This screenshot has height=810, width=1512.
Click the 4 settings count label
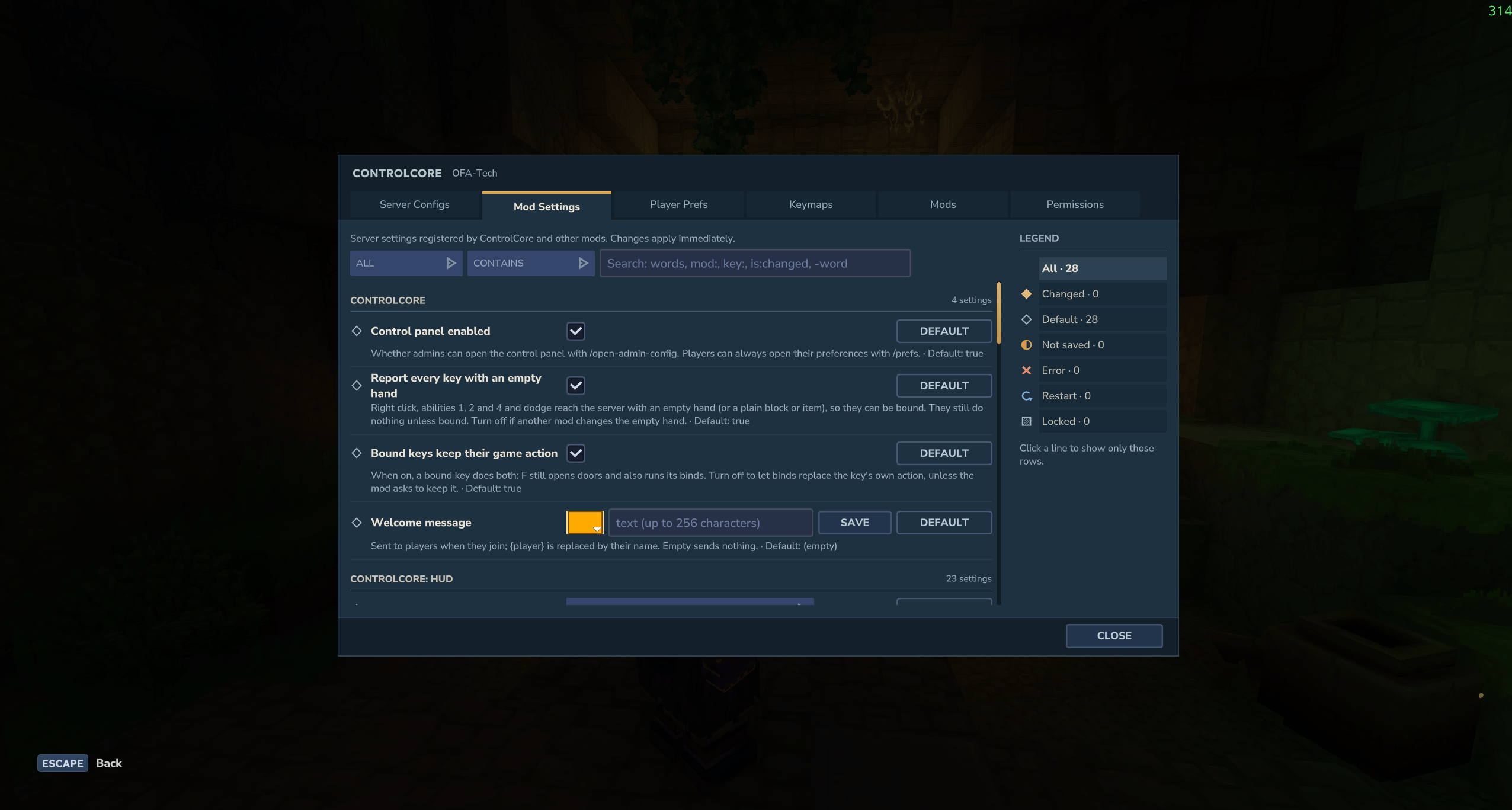coord(971,300)
